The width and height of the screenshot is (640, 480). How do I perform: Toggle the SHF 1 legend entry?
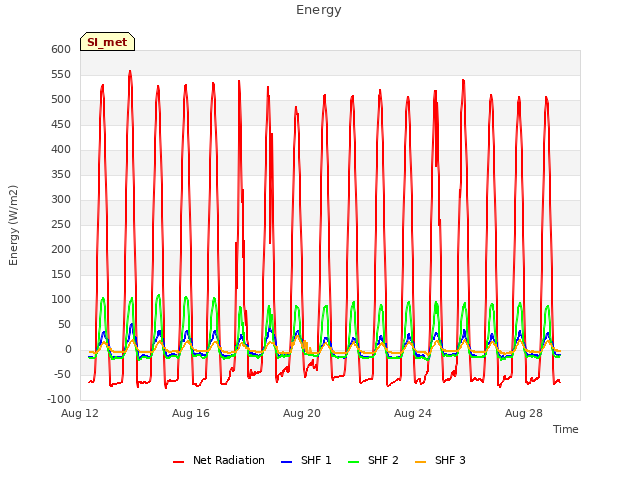coord(306,460)
